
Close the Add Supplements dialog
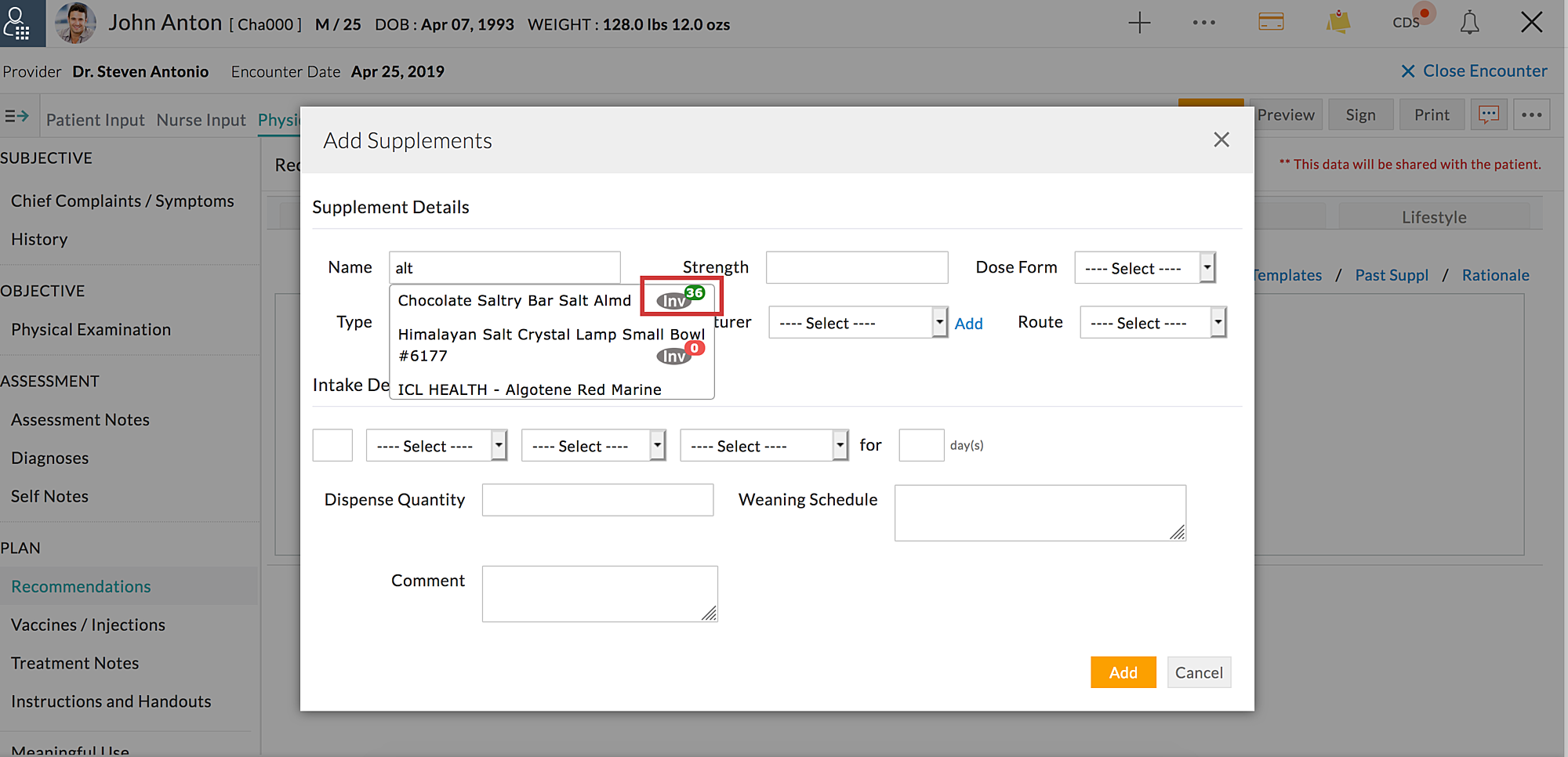[1221, 140]
